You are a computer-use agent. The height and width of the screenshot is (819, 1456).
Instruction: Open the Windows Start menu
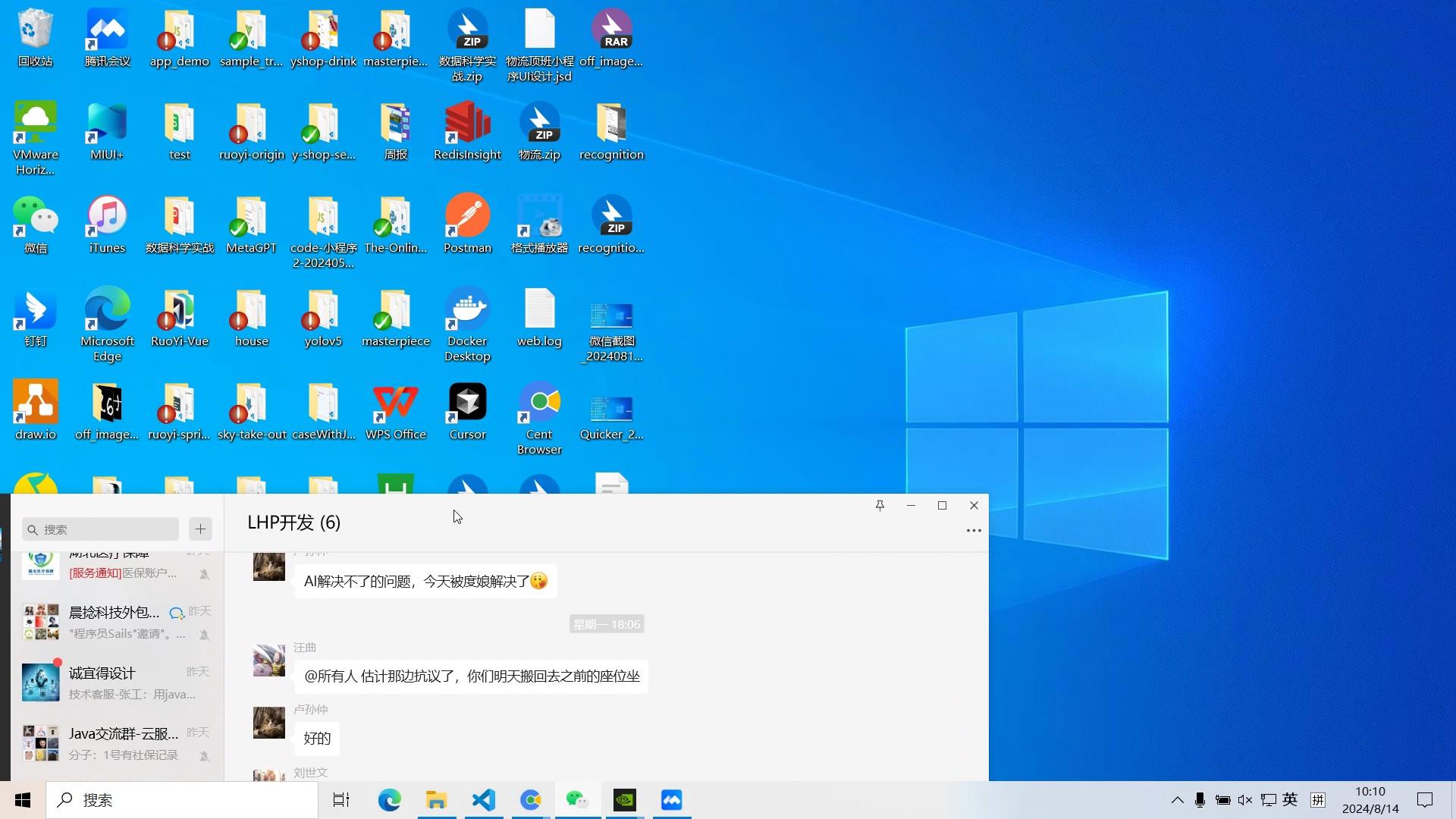click(23, 800)
